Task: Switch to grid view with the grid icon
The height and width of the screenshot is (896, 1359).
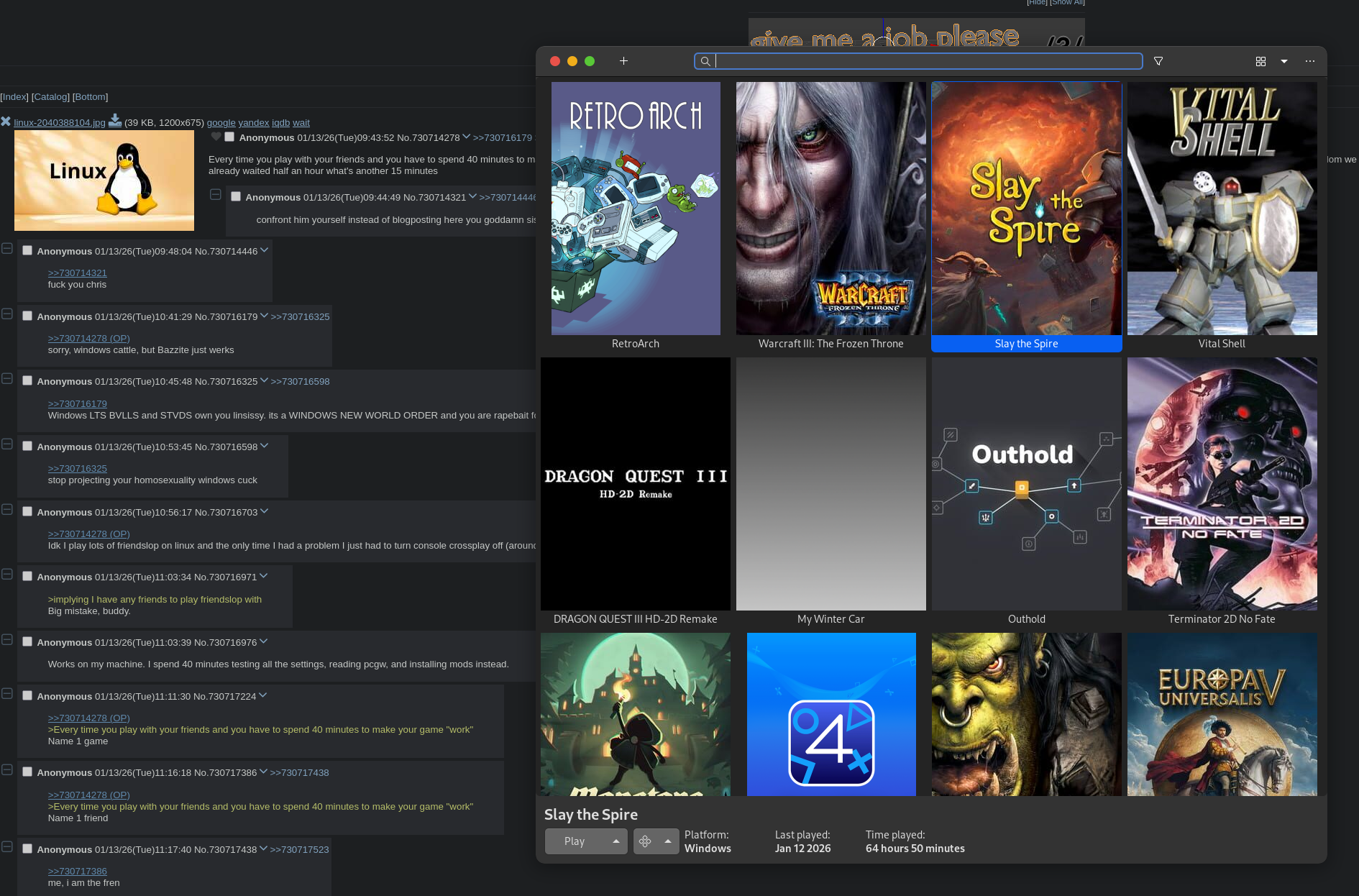Action: (x=1260, y=62)
